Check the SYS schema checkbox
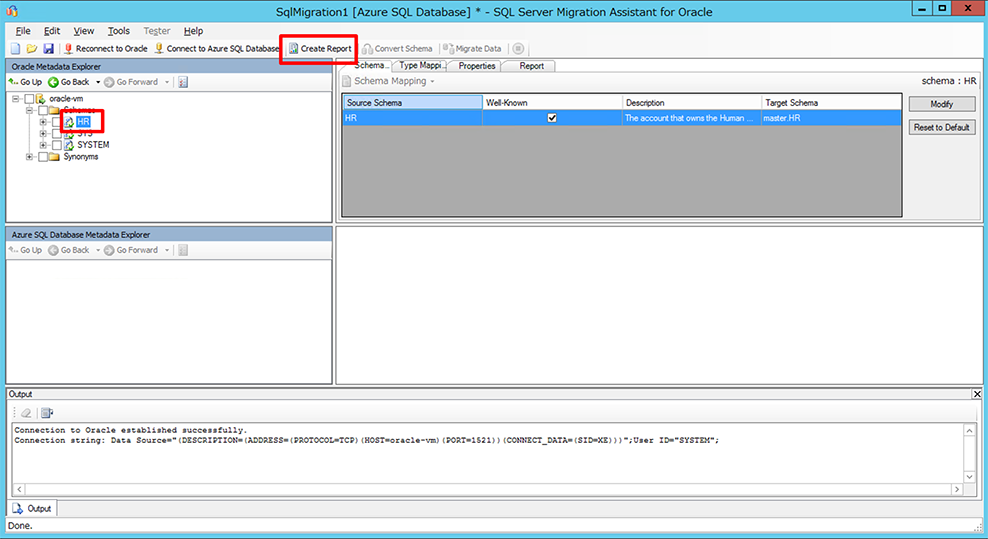Viewport: 988px width, 539px height. pos(57,134)
